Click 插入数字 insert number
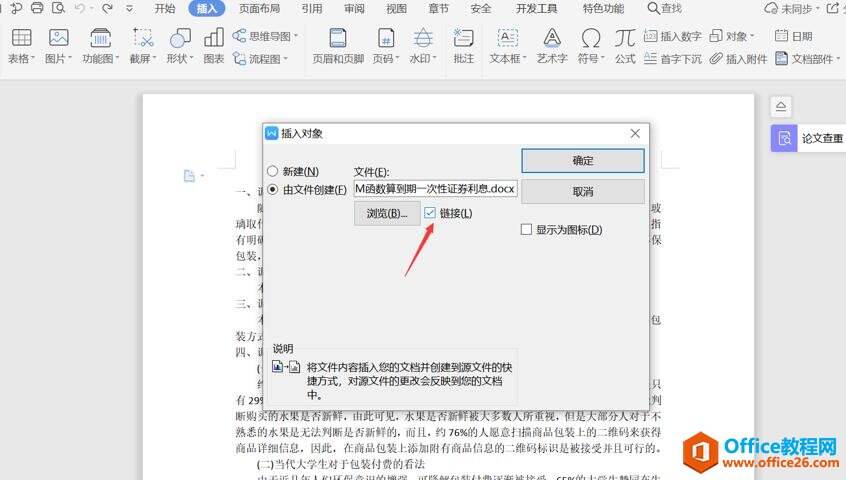This screenshot has height=480, width=846. [x=672, y=36]
